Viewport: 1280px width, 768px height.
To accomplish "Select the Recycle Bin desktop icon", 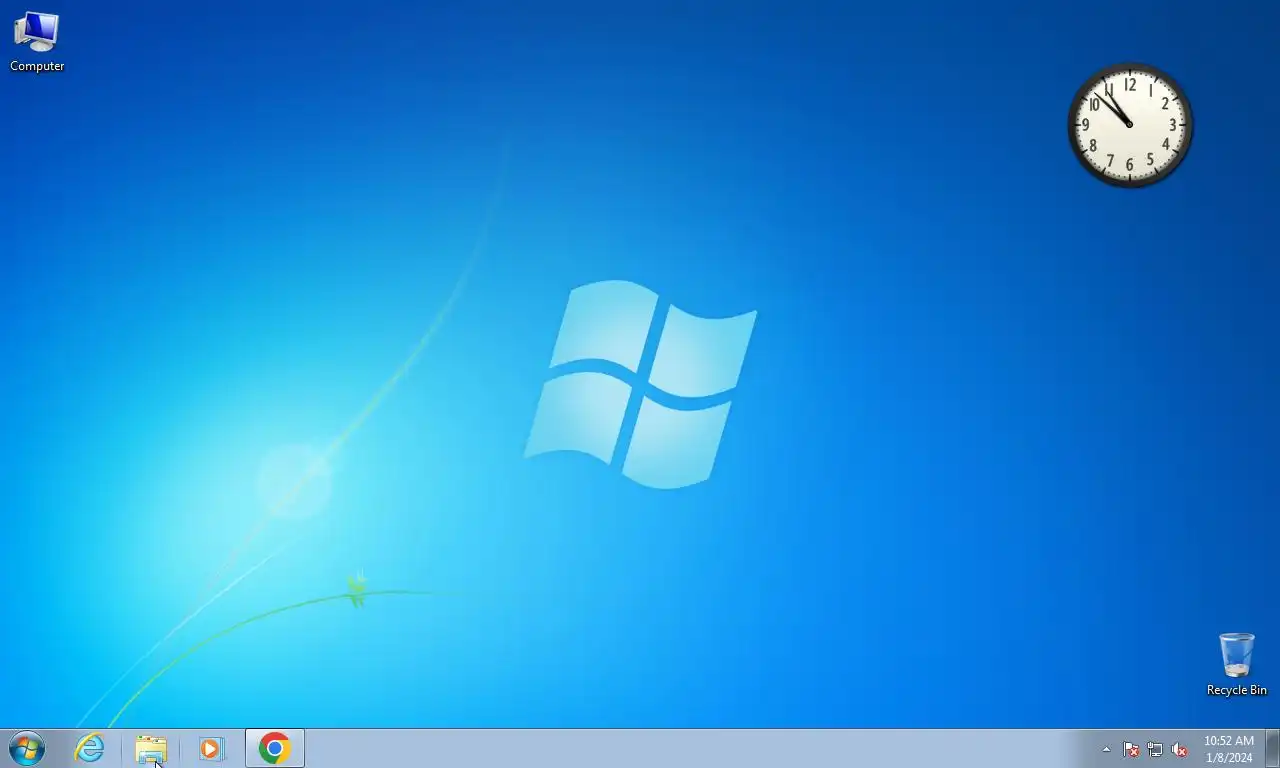I will [1236, 664].
